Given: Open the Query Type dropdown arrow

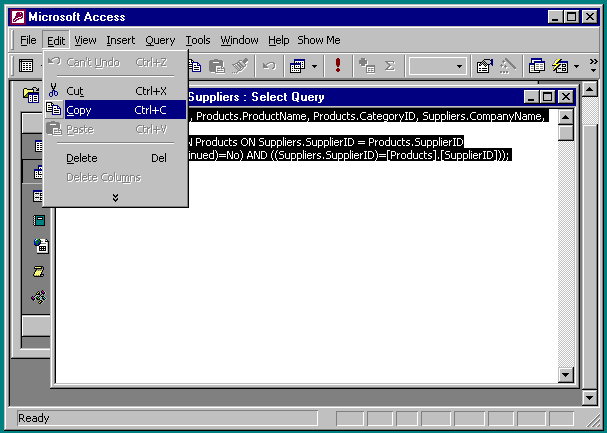Looking at the screenshot, I should [x=314, y=66].
